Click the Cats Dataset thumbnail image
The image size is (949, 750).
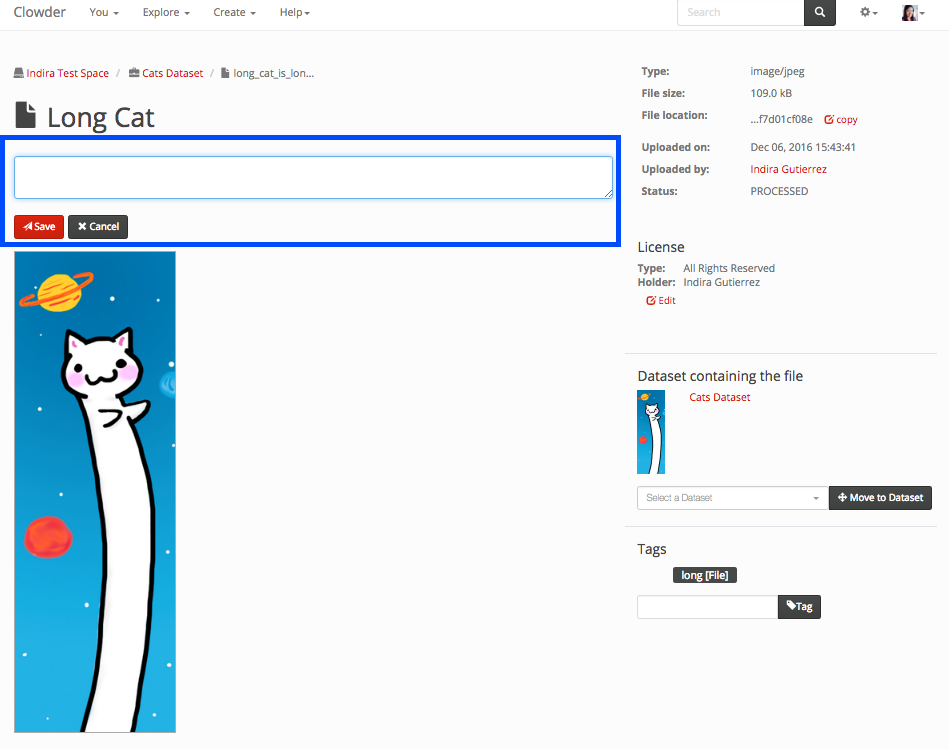click(x=651, y=432)
